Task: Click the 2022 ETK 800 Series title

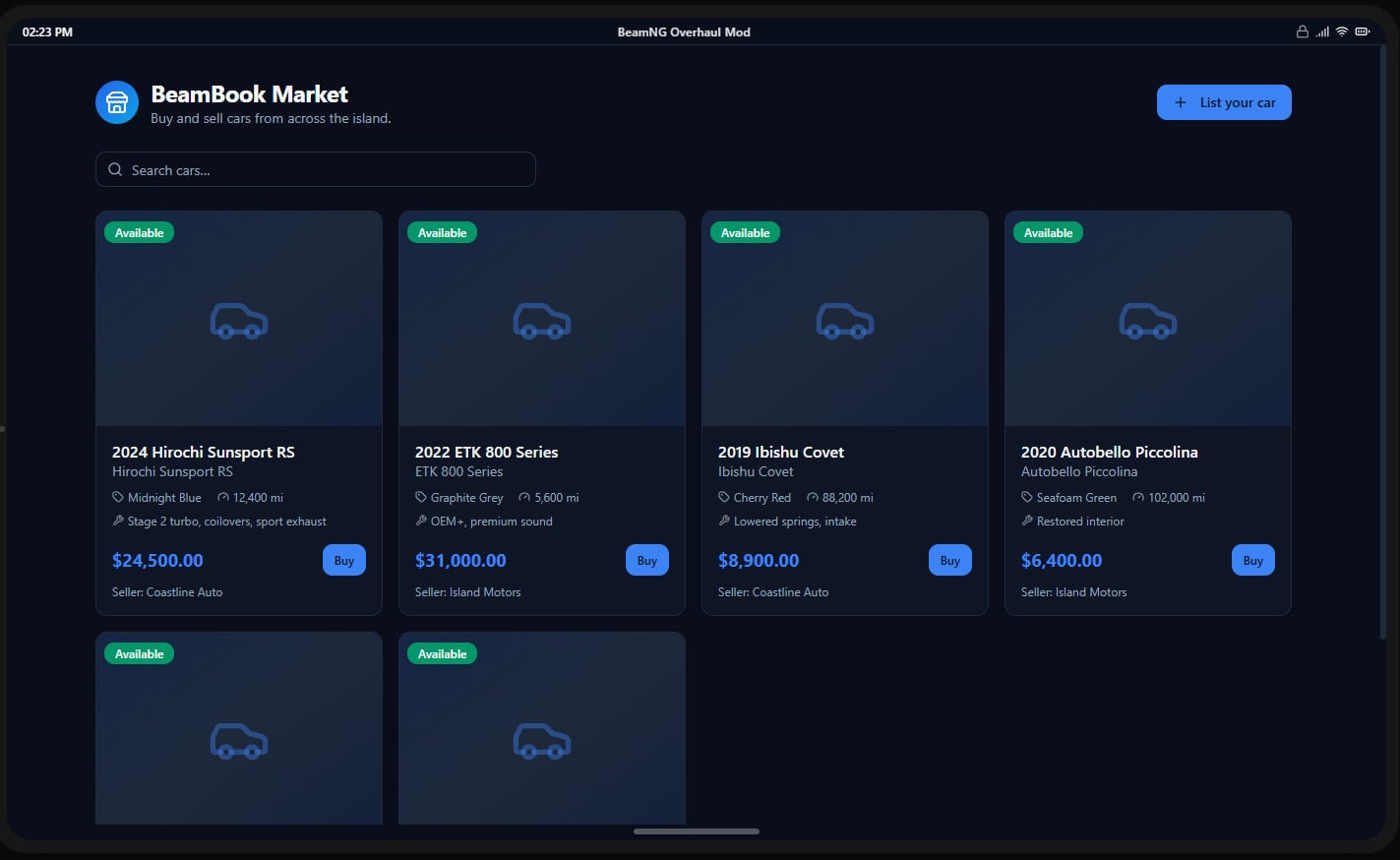Action: (x=486, y=452)
